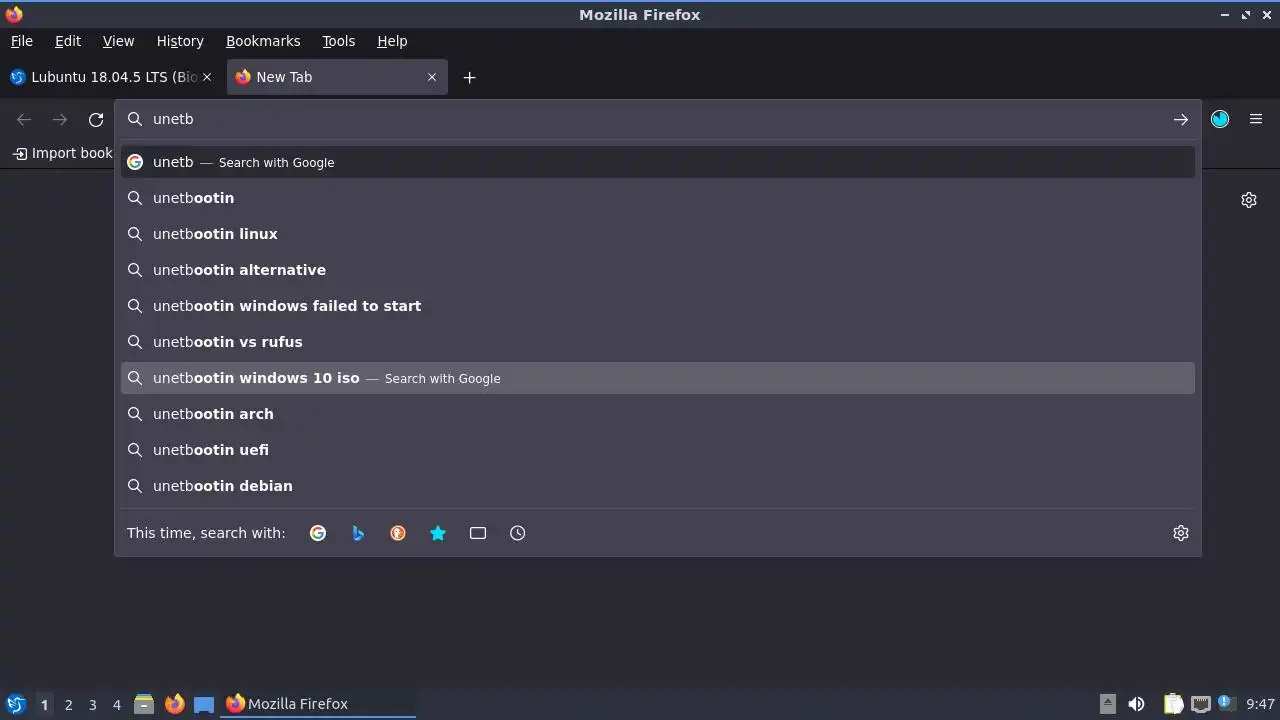
Task: Go back one page
Action: click(x=24, y=119)
